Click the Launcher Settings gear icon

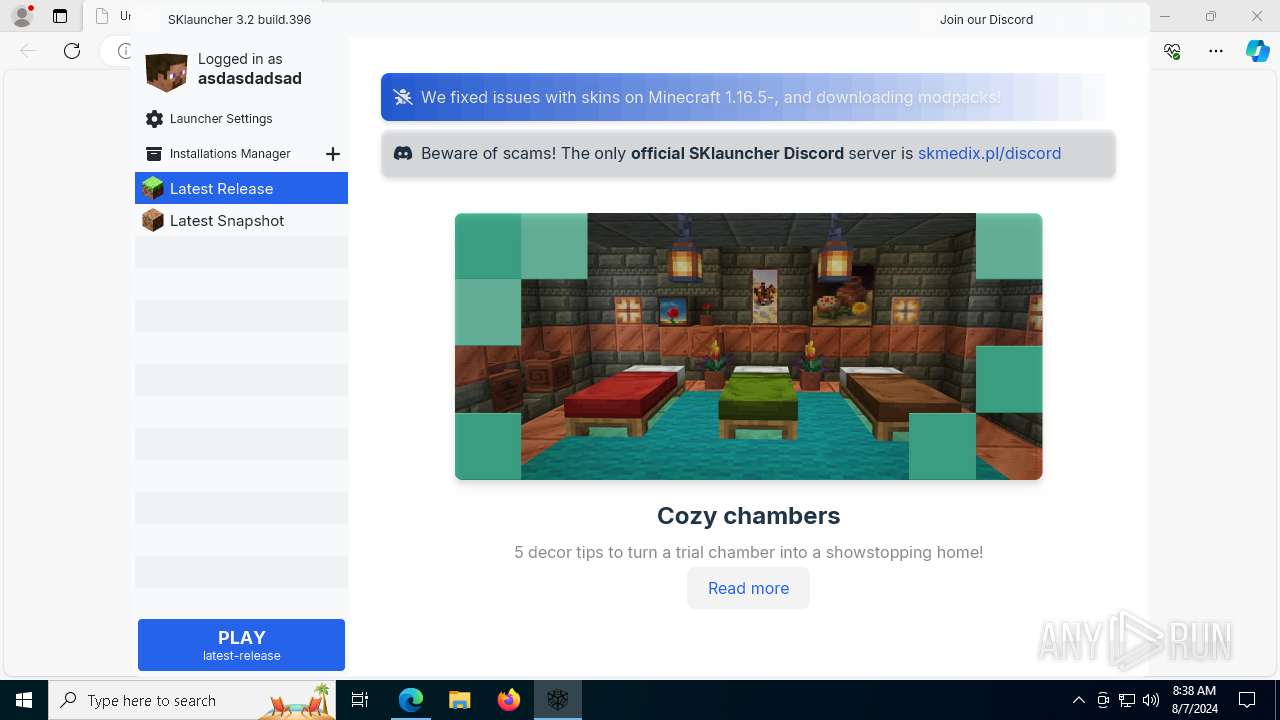coord(154,119)
